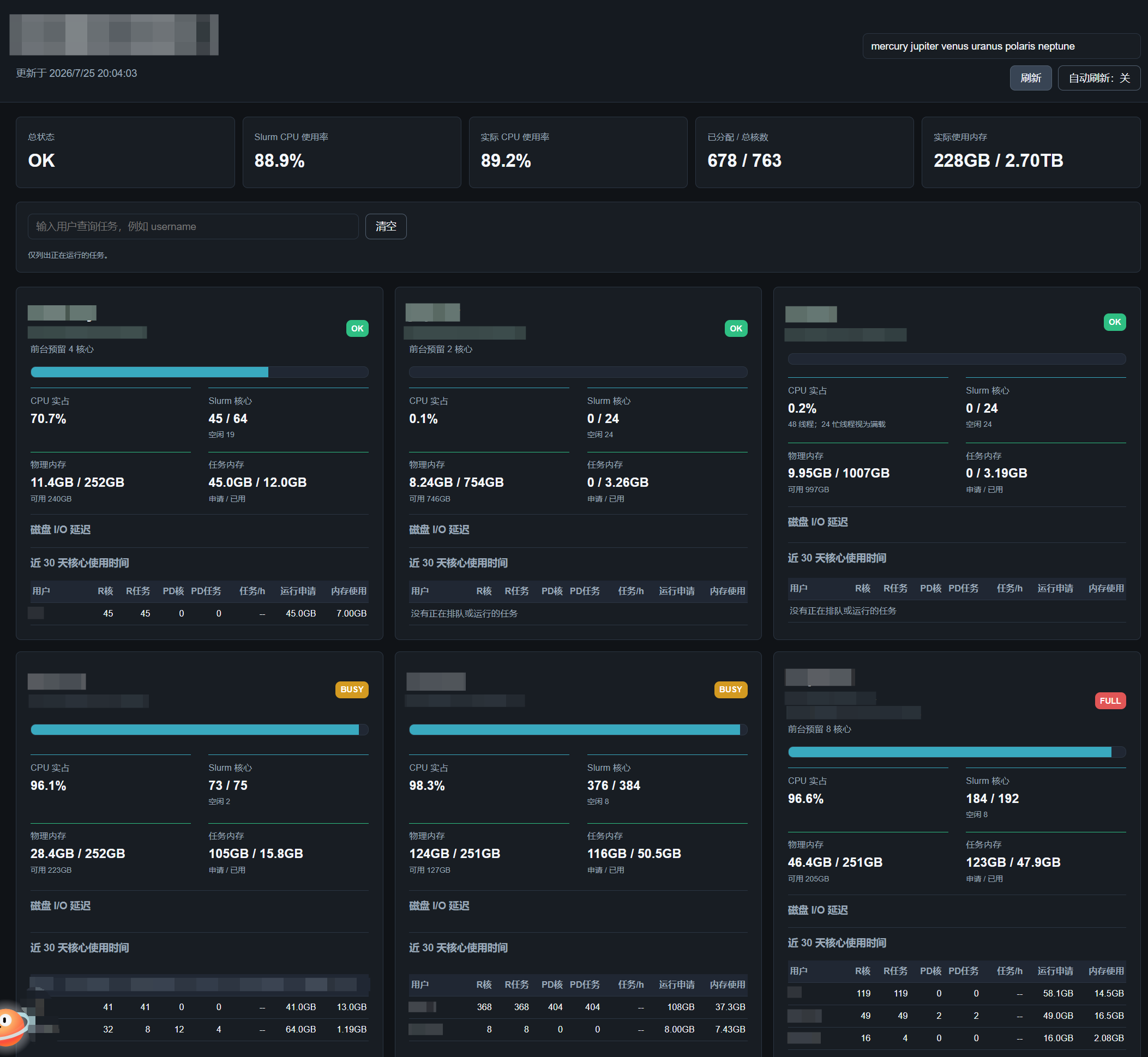Viewport: 1148px width, 1057px height.
Task: Click 内存使用 column header in the FULL card table
Action: [x=1106, y=971]
